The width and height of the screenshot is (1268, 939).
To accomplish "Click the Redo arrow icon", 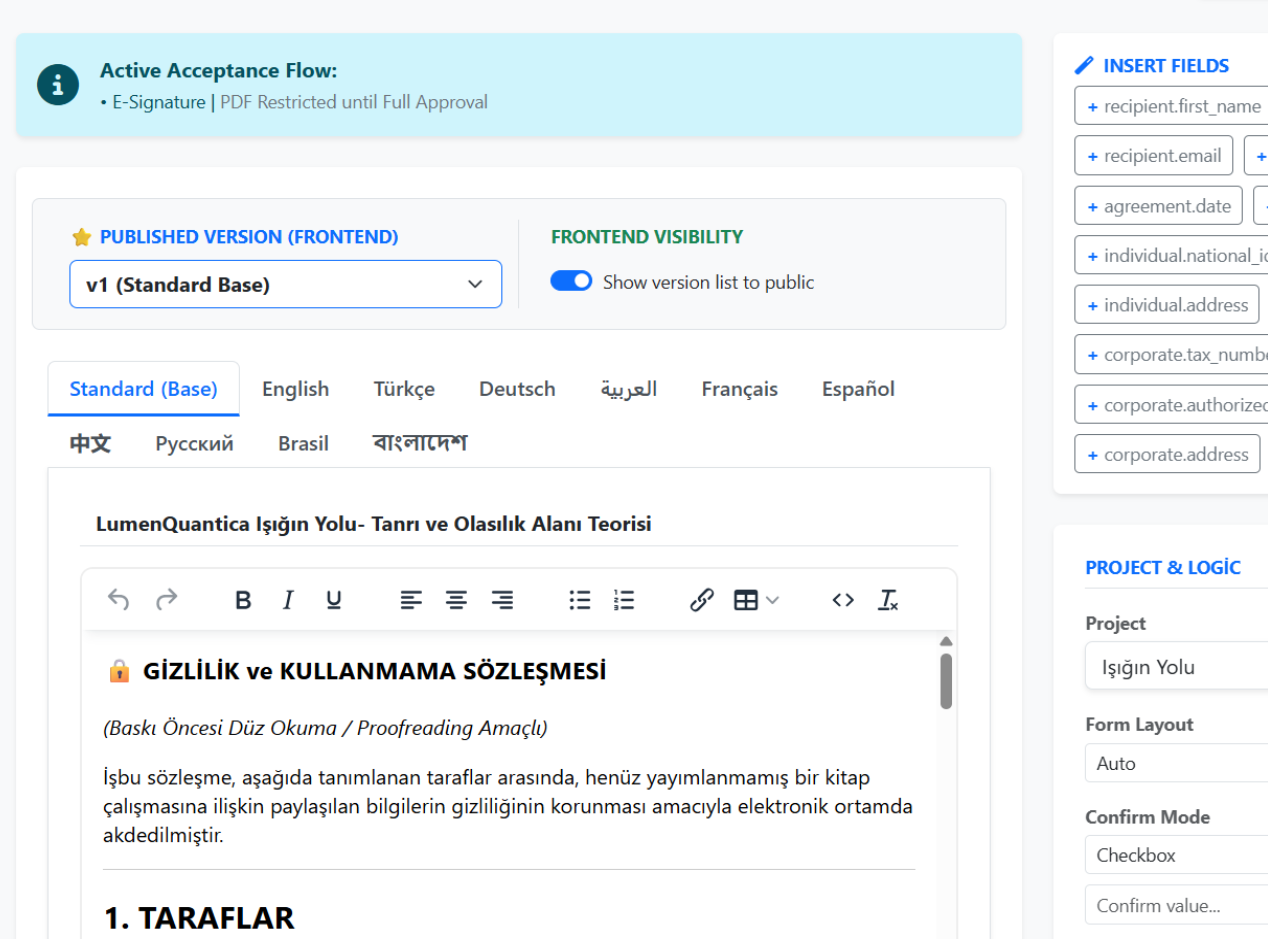I will pyautogui.click(x=166, y=600).
